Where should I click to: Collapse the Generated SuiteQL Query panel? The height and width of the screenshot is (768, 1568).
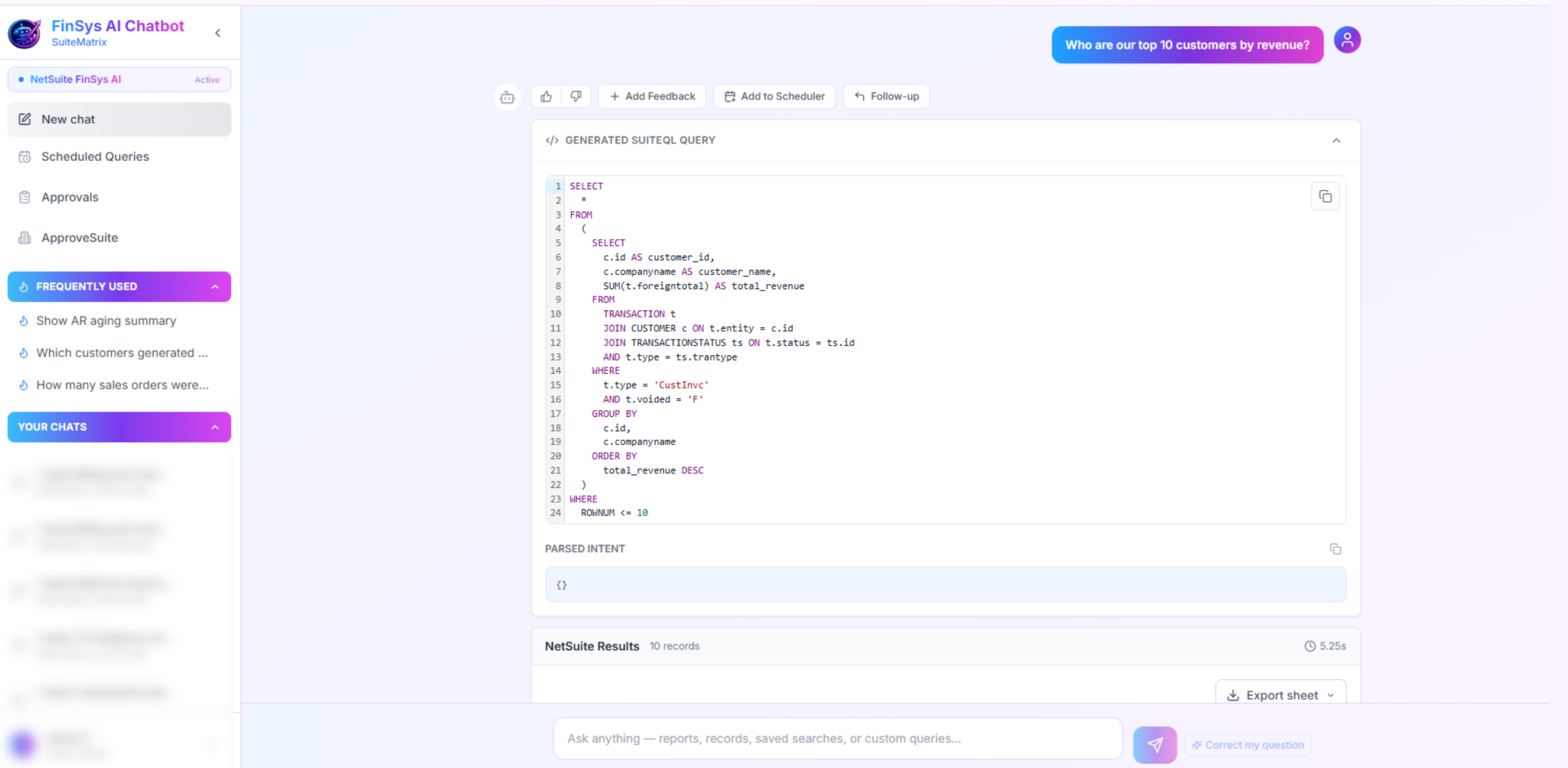point(1336,140)
